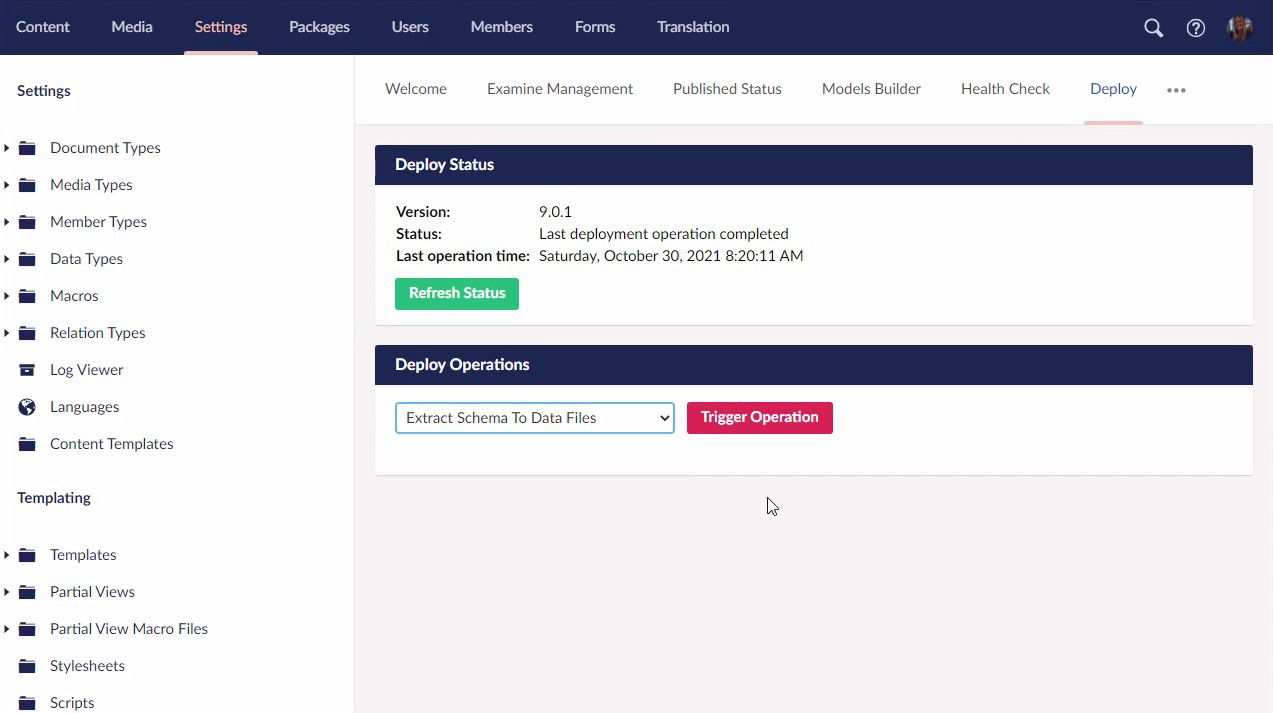The width and height of the screenshot is (1273, 713).
Task: Go to the Content section
Action: tap(43, 27)
